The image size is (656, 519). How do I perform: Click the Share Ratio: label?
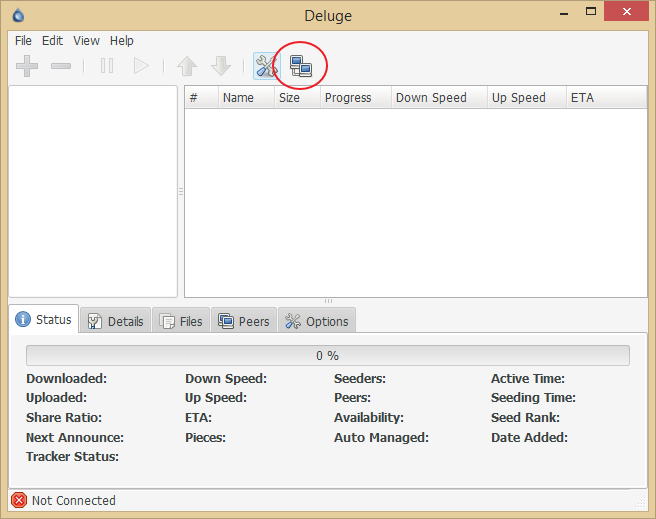pyautogui.click(x=64, y=417)
